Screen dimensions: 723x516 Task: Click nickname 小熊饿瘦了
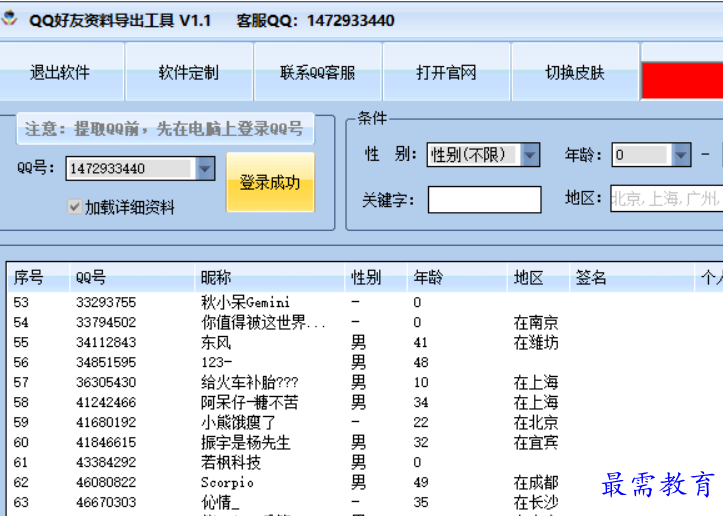tap(238, 422)
